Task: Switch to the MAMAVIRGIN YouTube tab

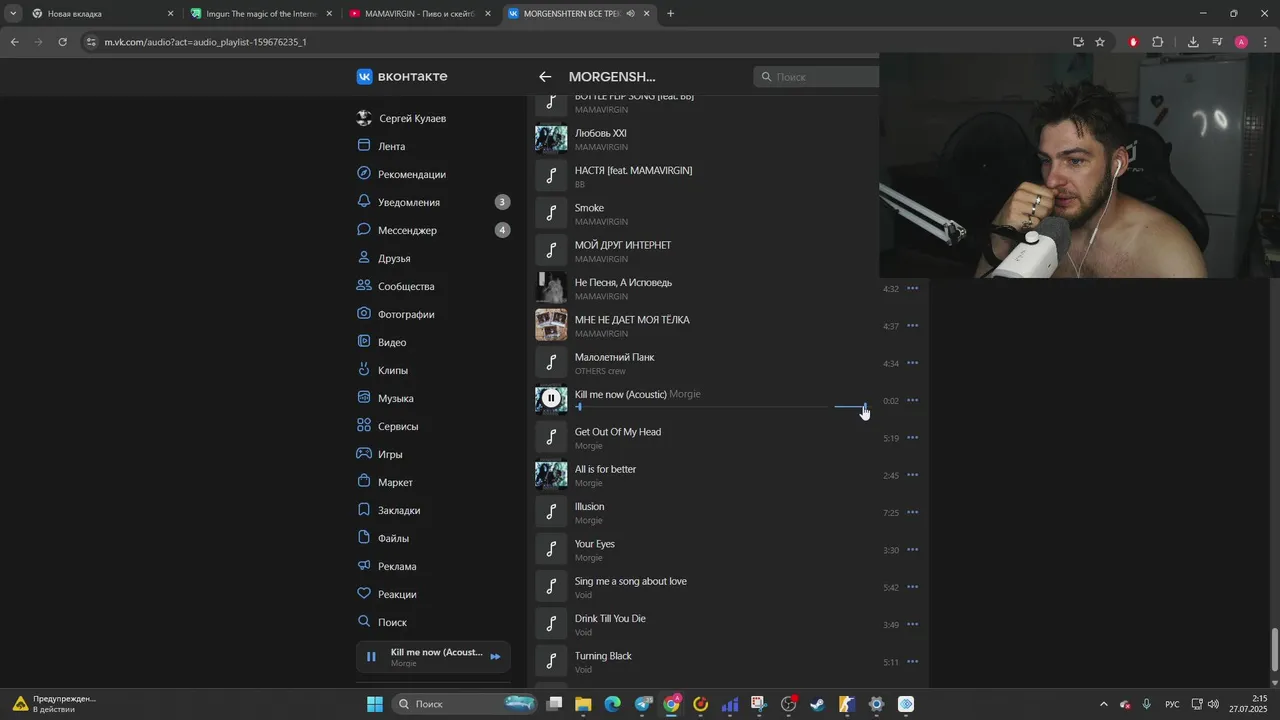Action: tap(420, 14)
